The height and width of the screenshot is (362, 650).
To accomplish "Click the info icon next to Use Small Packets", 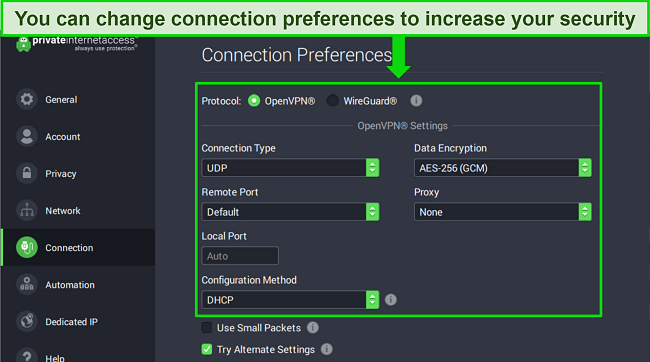I will point(313,328).
